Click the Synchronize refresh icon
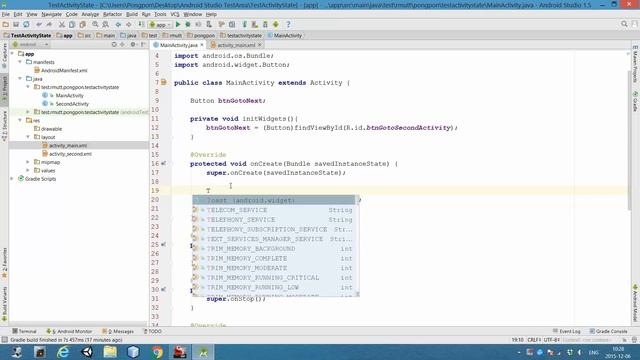This screenshot has width=640, height=360. point(26,24)
